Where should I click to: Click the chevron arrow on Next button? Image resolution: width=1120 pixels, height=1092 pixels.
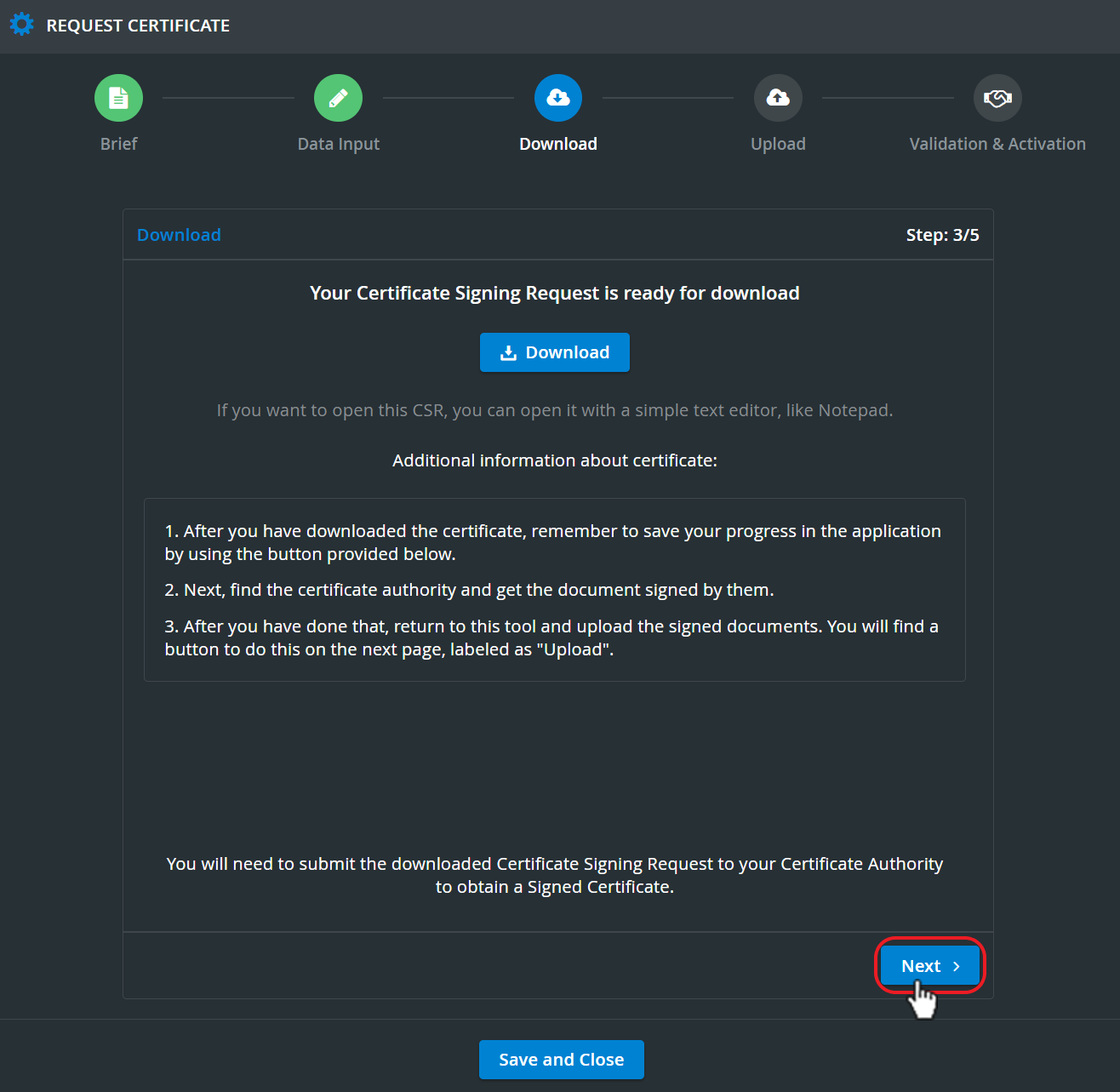[957, 966]
